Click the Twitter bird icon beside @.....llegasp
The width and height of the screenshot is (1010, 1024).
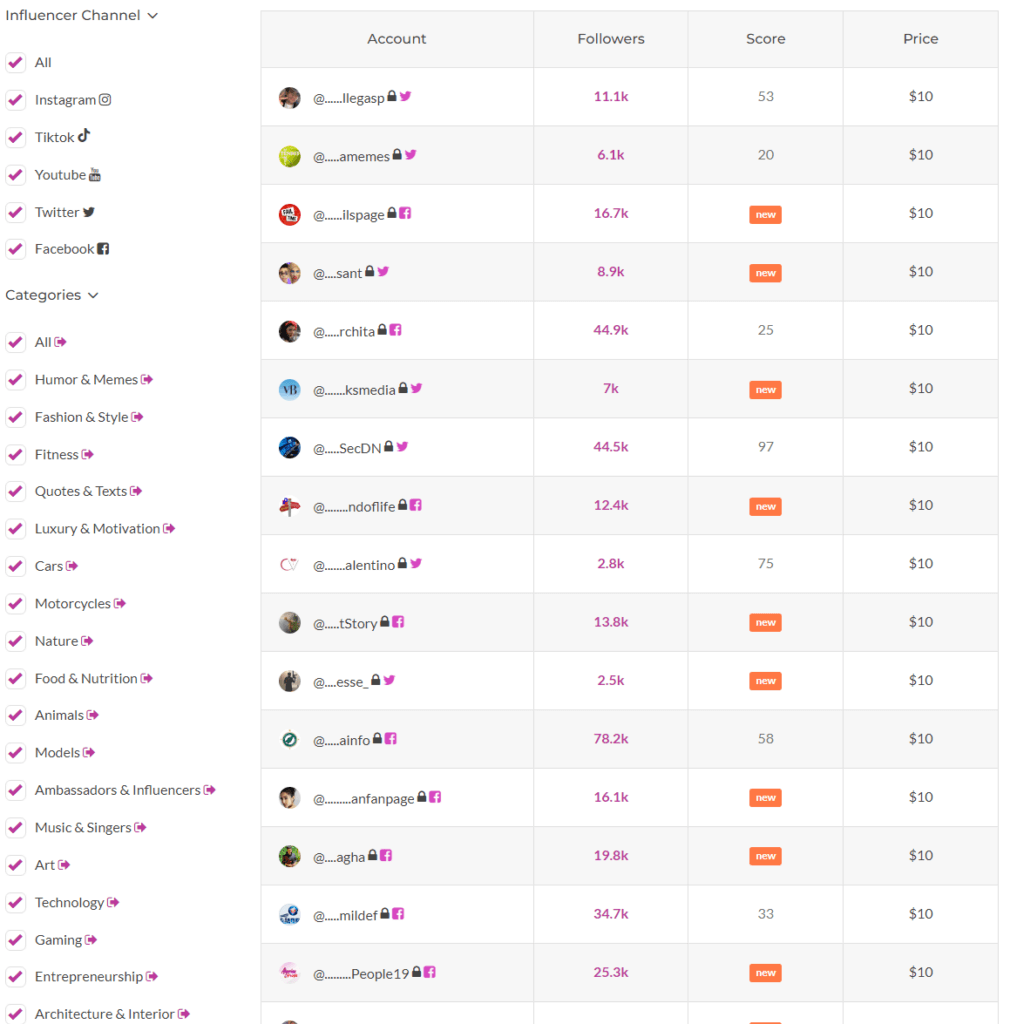404,96
